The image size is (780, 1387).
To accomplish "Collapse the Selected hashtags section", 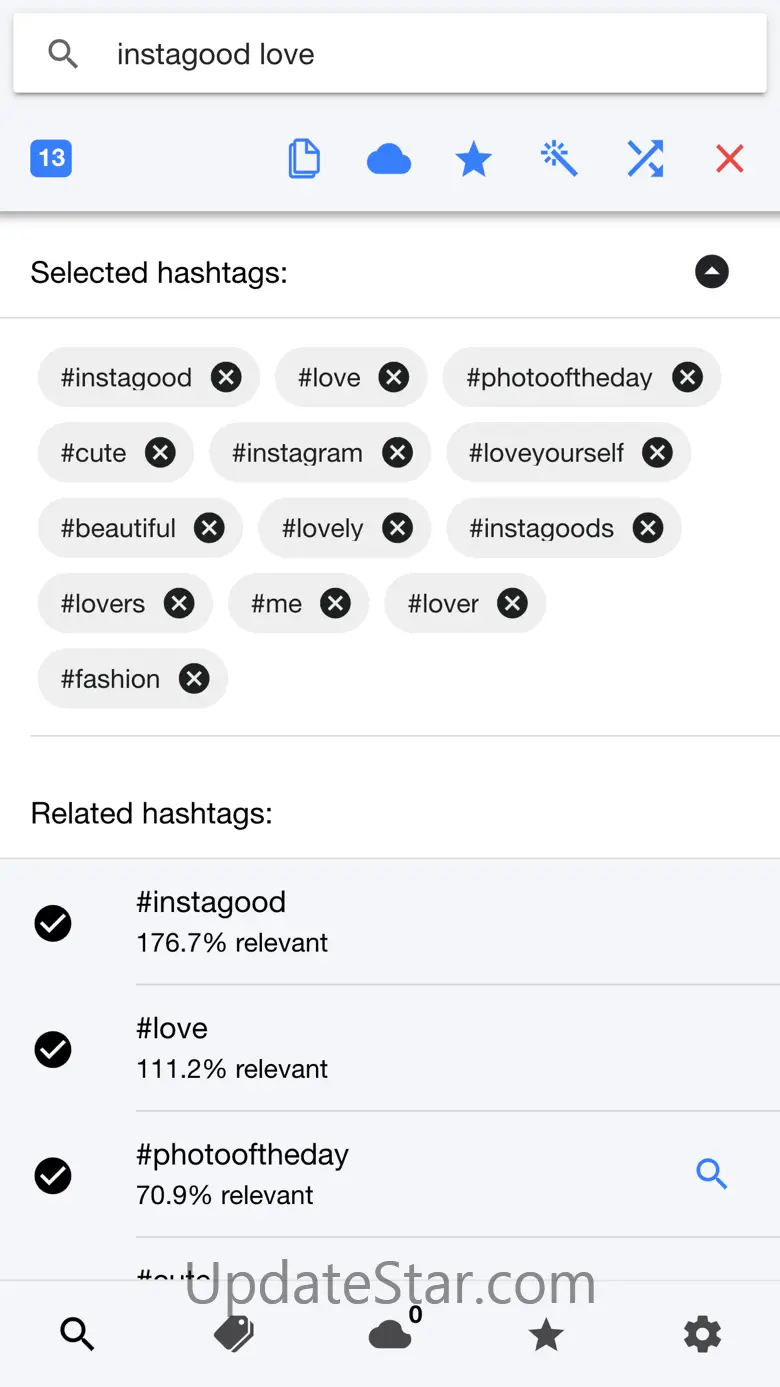I will pos(712,272).
